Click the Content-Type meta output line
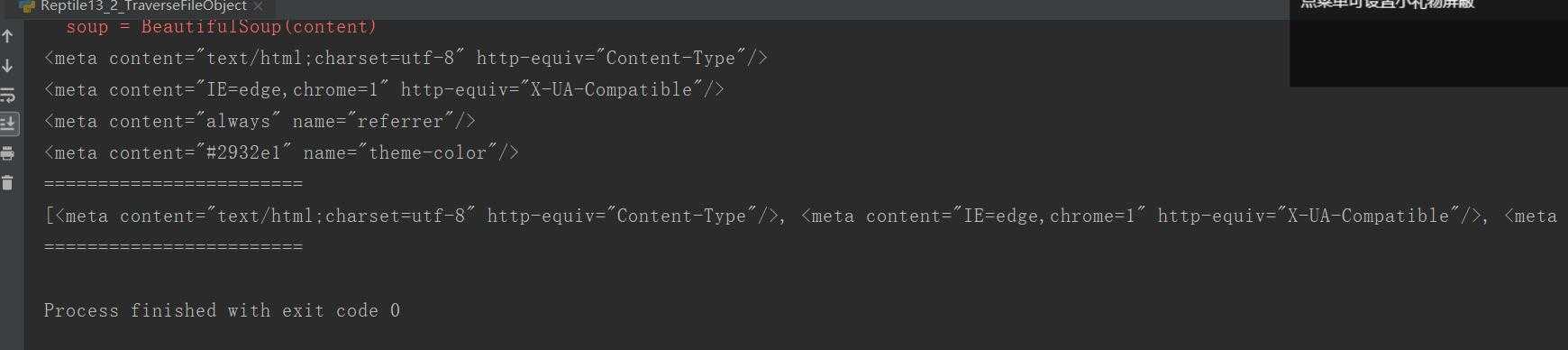 coord(406,59)
